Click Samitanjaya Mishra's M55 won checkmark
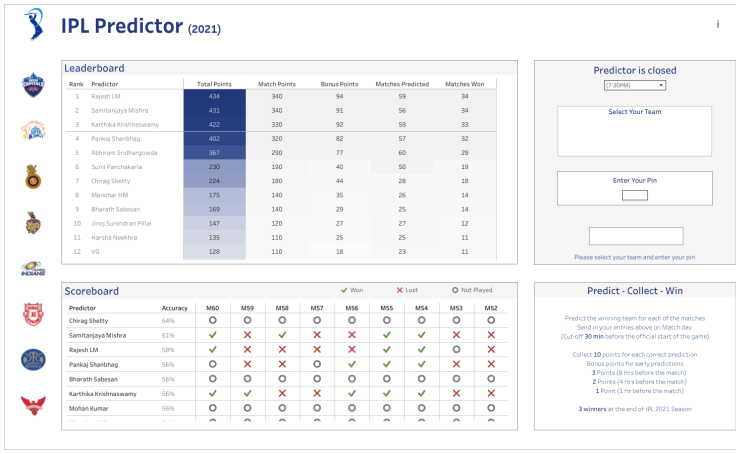The image size is (736, 454). pyautogui.click(x=386, y=335)
